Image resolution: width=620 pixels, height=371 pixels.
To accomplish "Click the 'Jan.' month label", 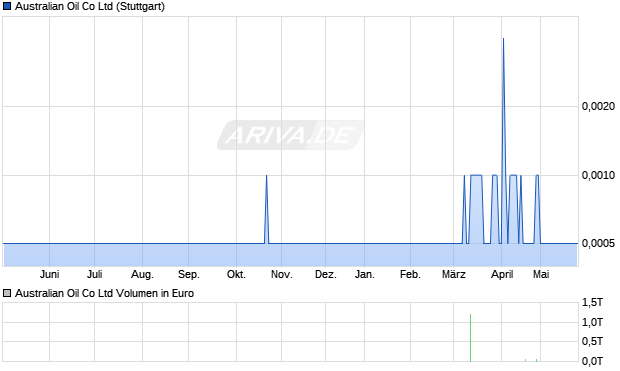I will tap(365, 274).
